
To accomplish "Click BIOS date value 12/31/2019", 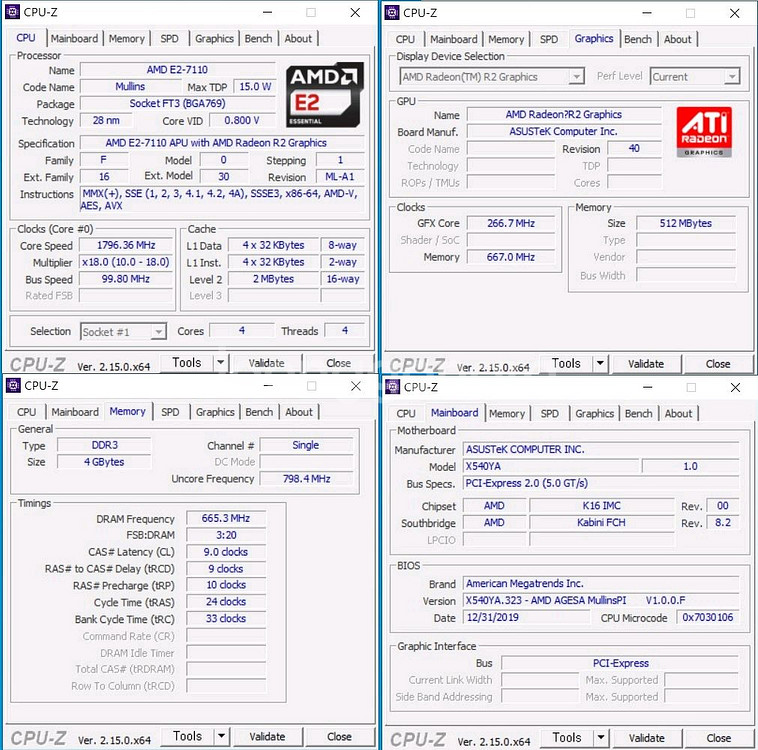I will pos(526,618).
